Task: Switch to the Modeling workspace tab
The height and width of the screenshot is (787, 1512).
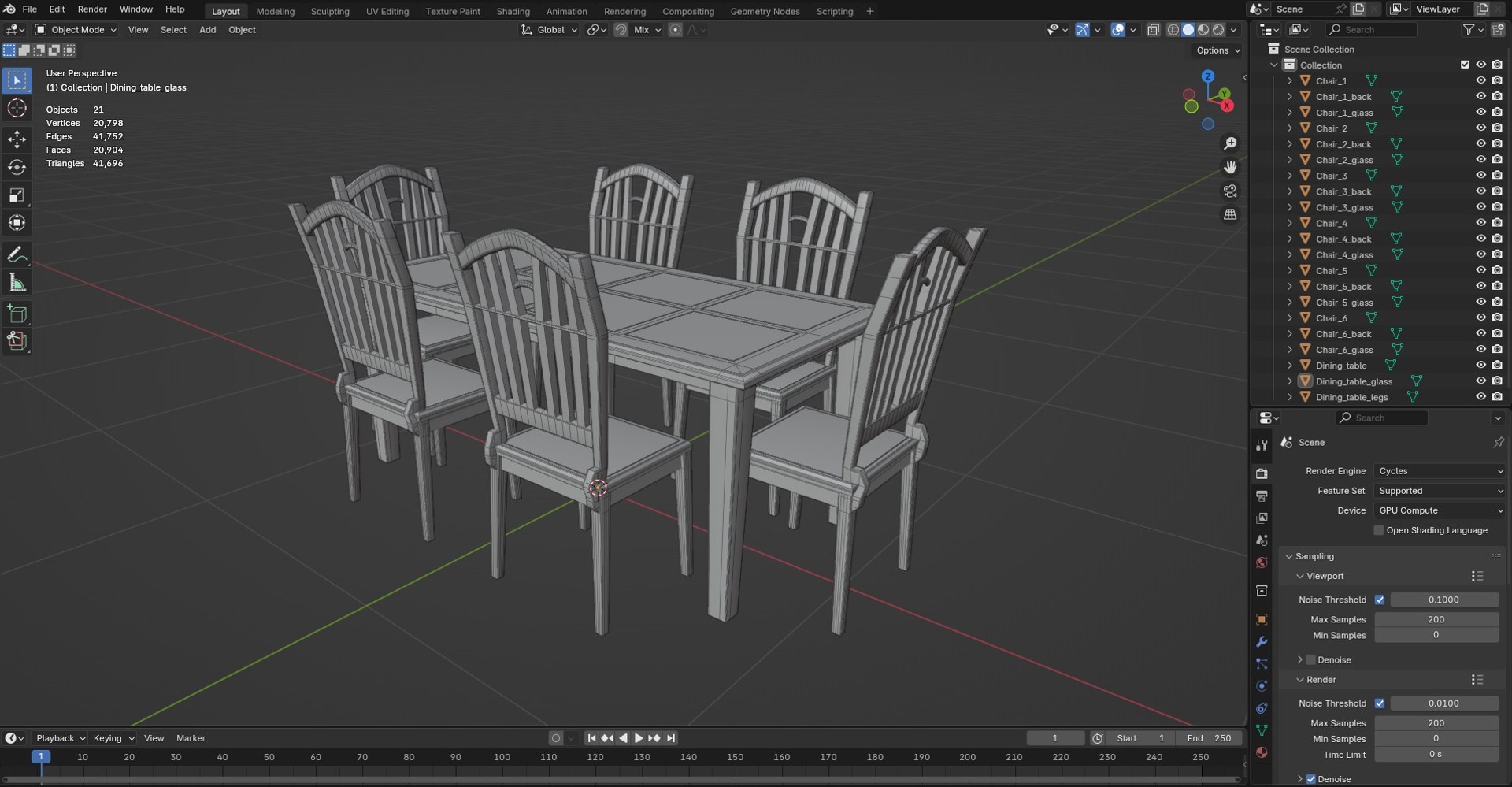Action: click(x=275, y=11)
